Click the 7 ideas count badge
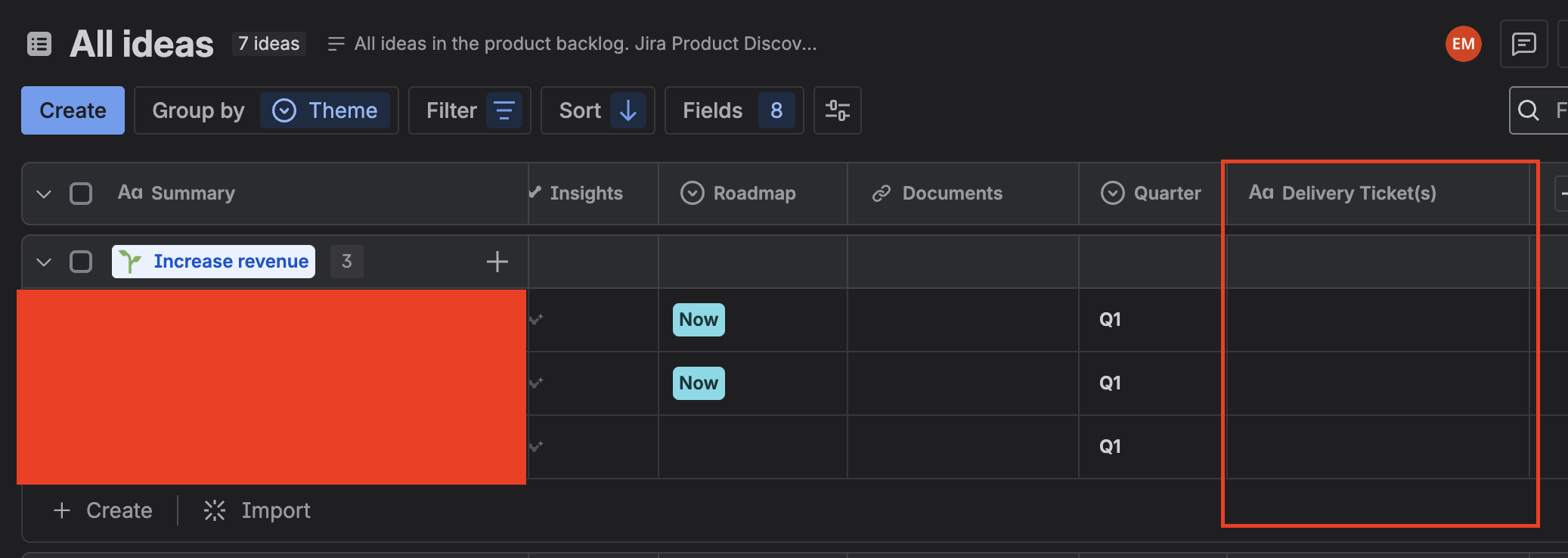The width and height of the screenshot is (1568, 558). [268, 44]
